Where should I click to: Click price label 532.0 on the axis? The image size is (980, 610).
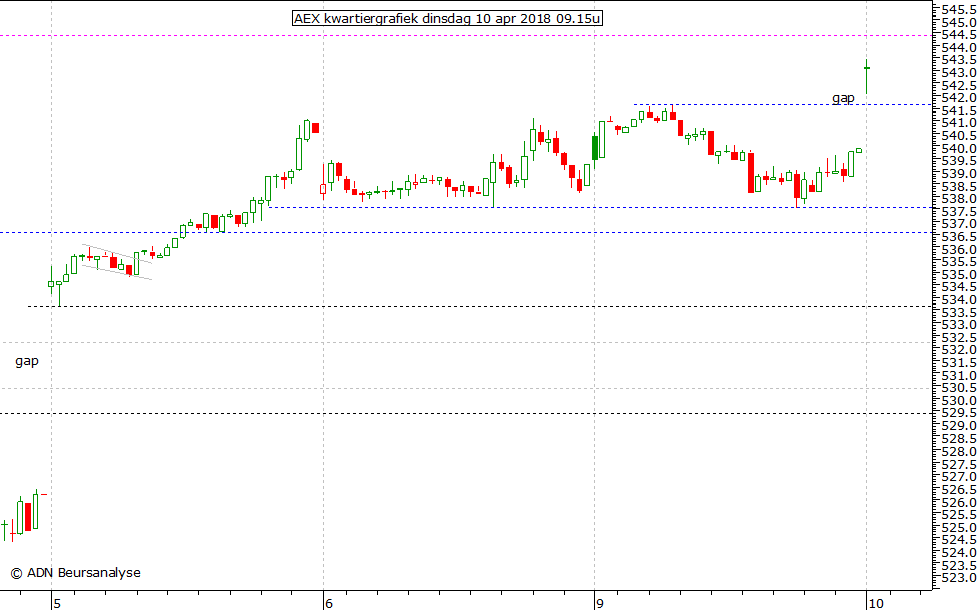[959, 350]
